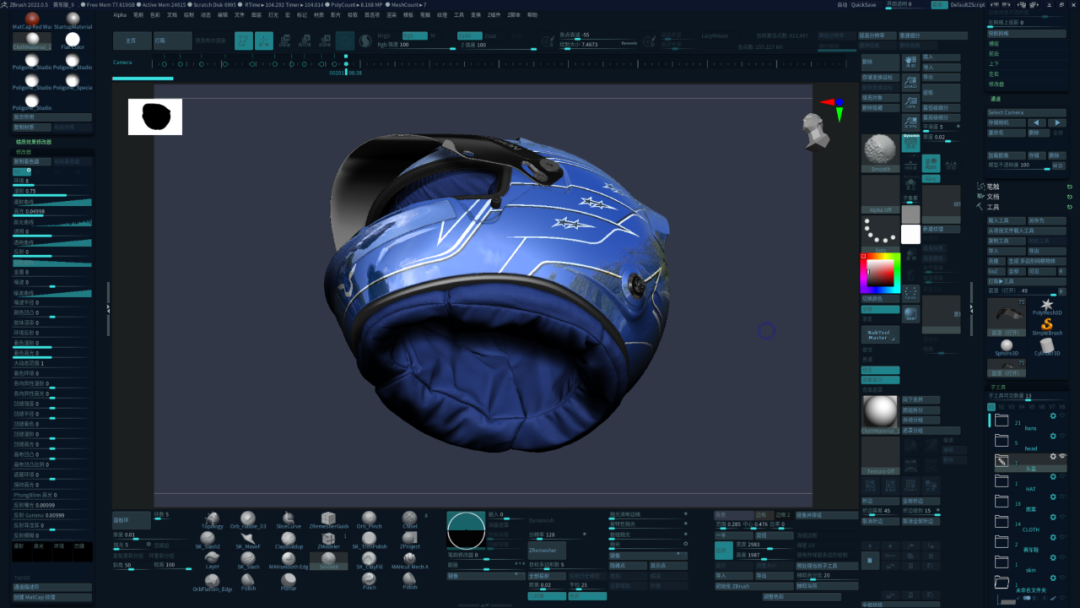
Task: Select the SK_TrimPolish brush
Action: 369,541
